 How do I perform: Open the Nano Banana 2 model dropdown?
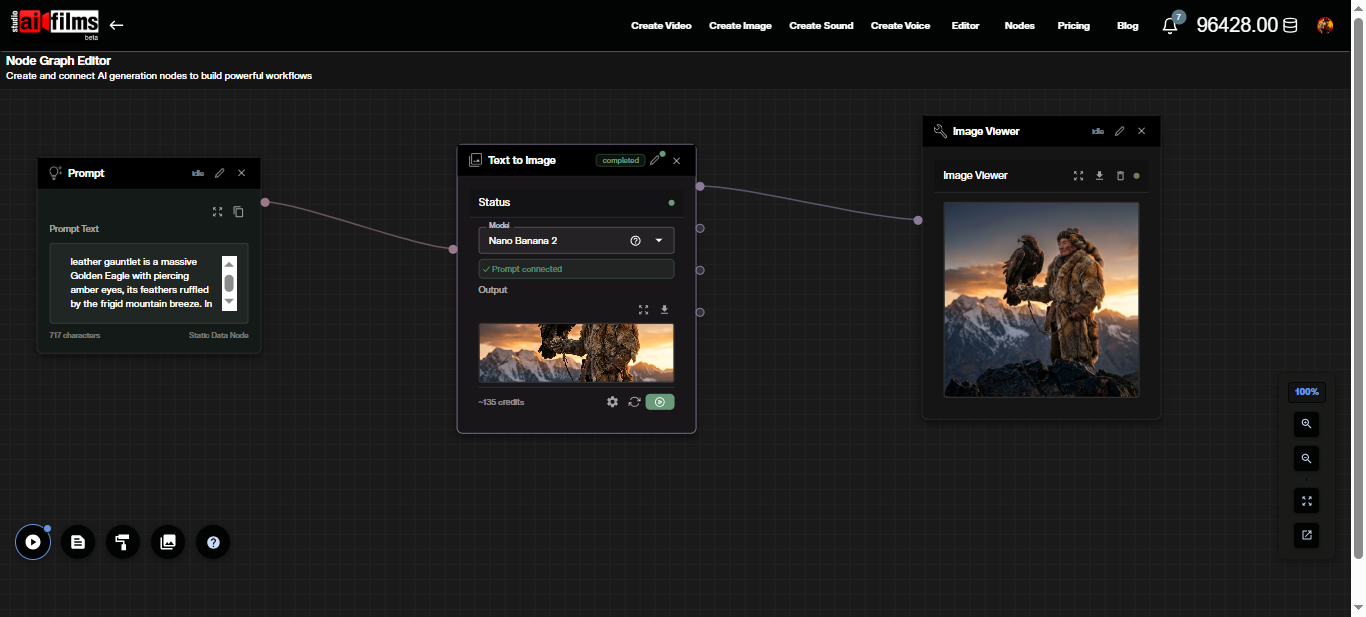coord(658,240)
